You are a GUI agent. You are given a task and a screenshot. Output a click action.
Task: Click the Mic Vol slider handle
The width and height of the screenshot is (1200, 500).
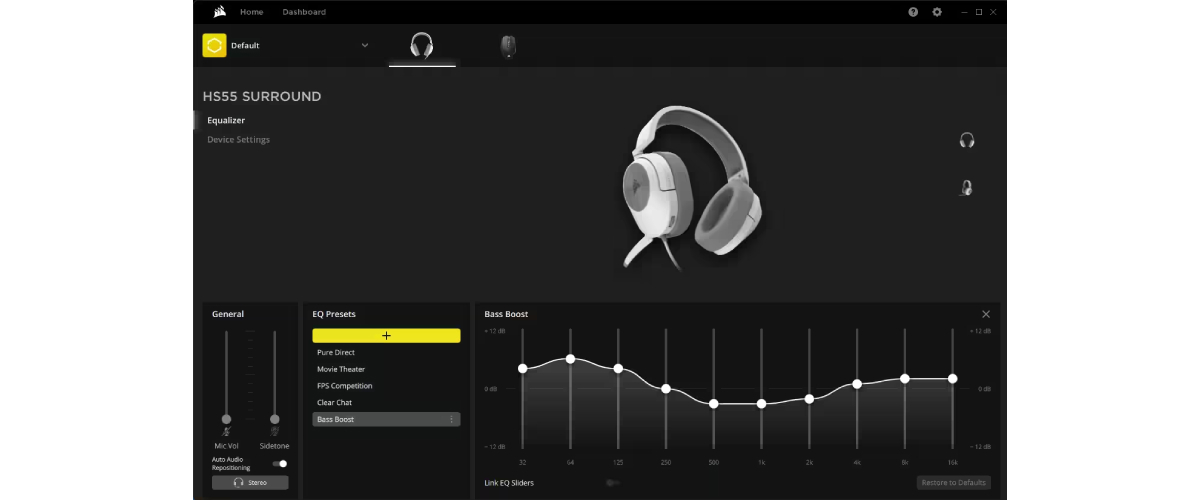(x=227, y=419)
